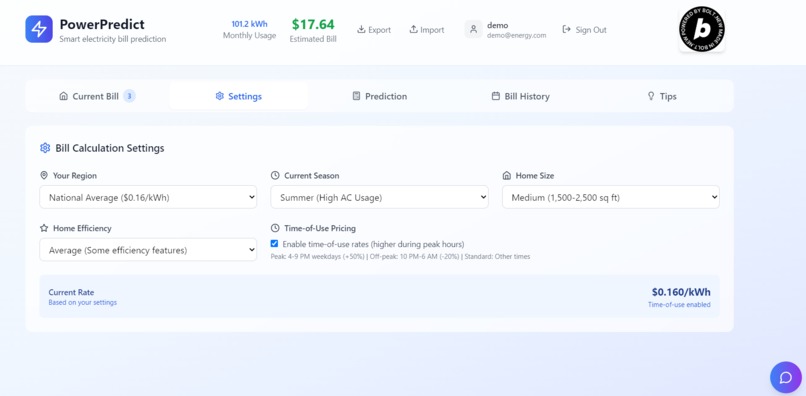Disable the time-of-use rates checkbox
Image resolution: width=806 pixels, height=396 pixels.
(274, 244)
